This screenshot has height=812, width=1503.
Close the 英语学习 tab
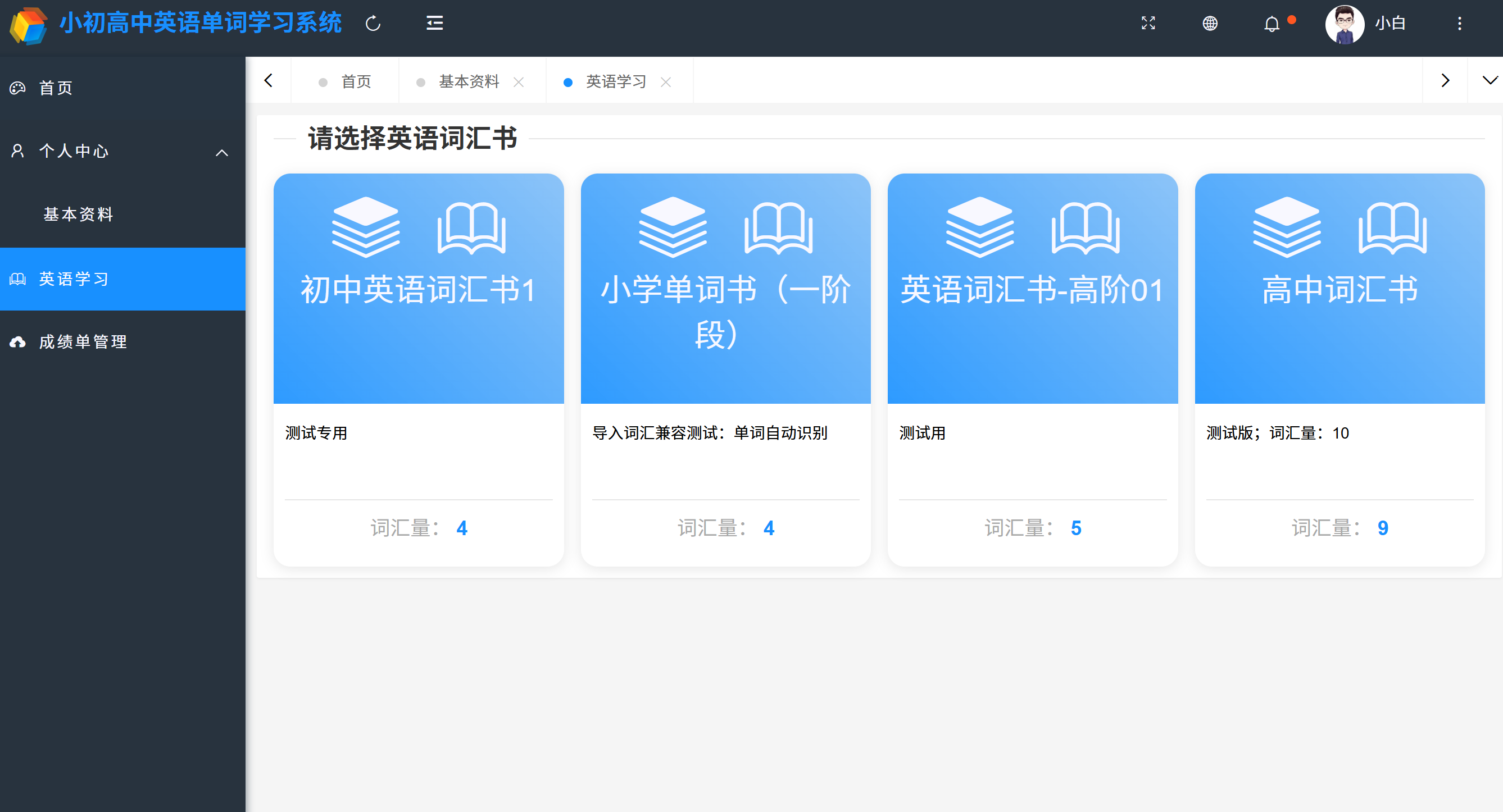(x=666, y=81)
